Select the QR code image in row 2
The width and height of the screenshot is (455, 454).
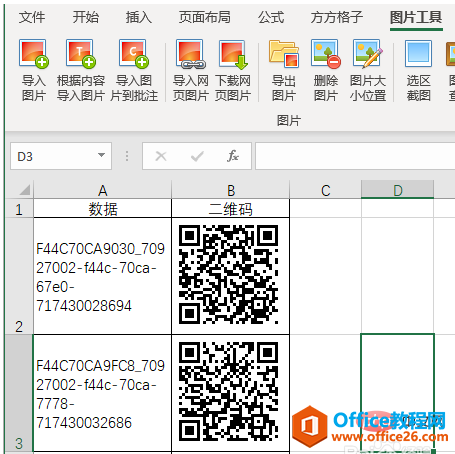[228, 275]
